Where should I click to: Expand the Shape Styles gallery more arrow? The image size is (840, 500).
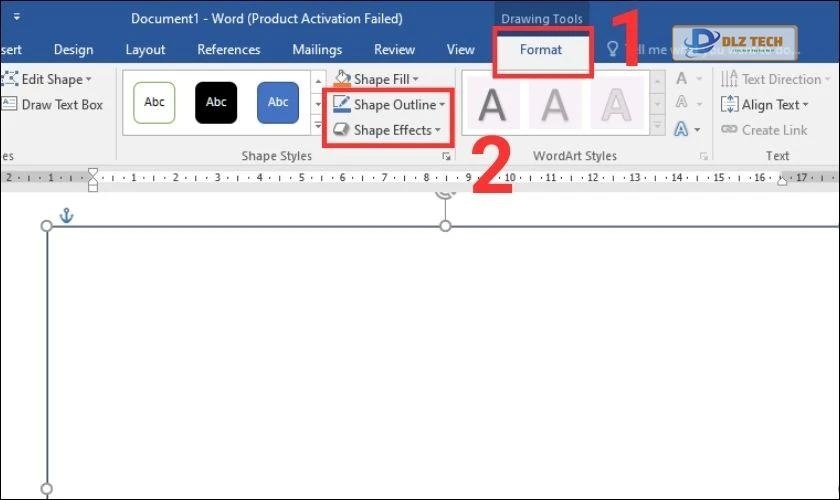(319, 128)
